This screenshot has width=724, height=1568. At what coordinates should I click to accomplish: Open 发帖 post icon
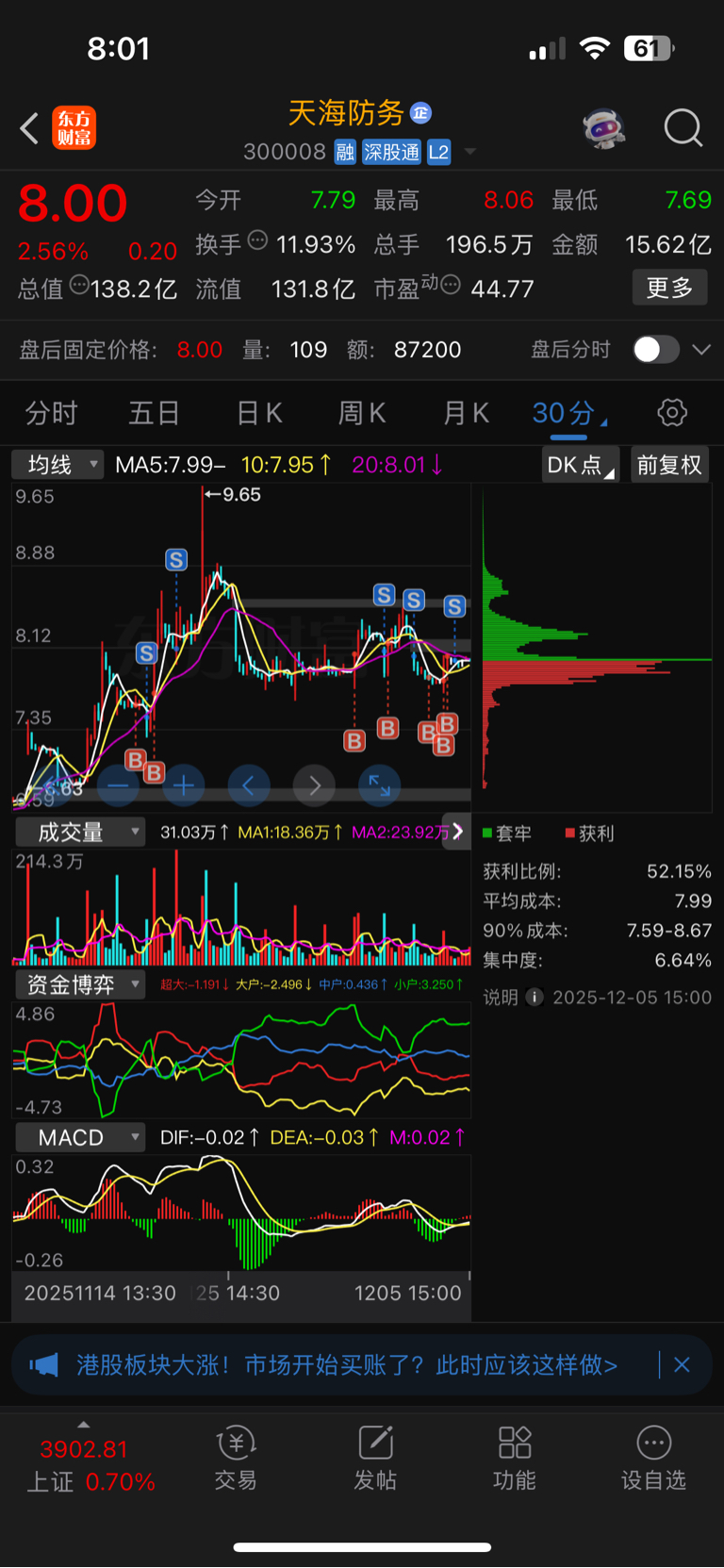[x=375, y=1459]
